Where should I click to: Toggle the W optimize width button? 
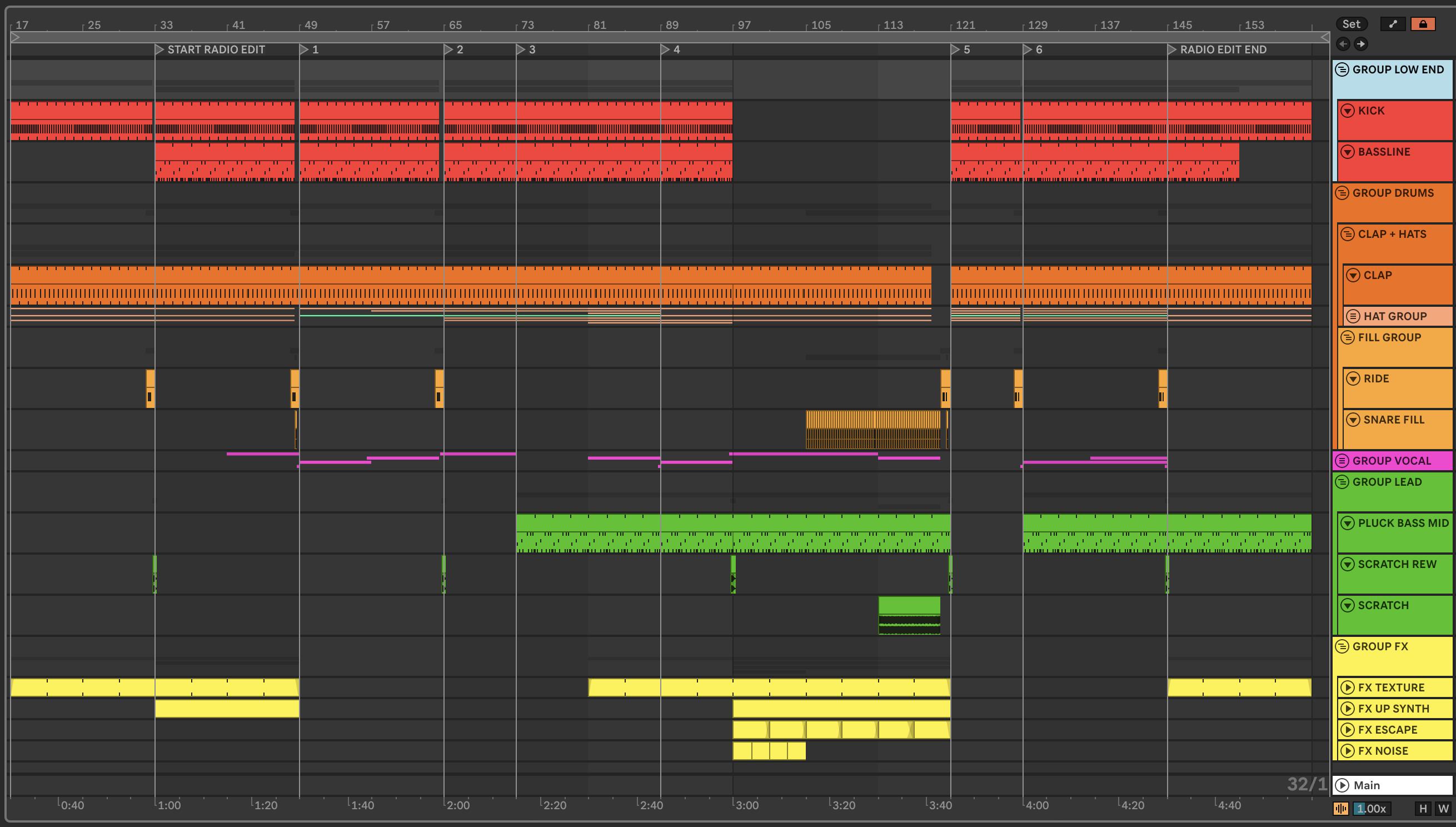1443,808
